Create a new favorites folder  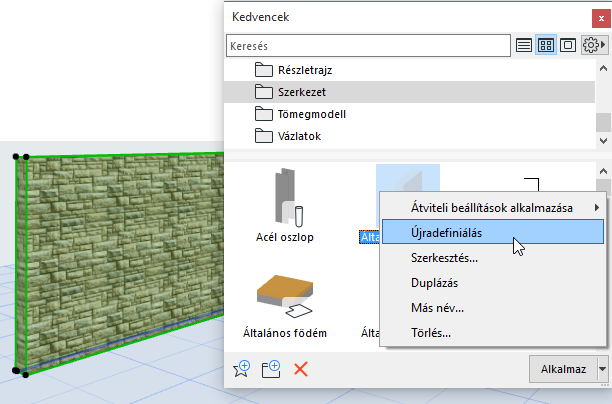271,369
